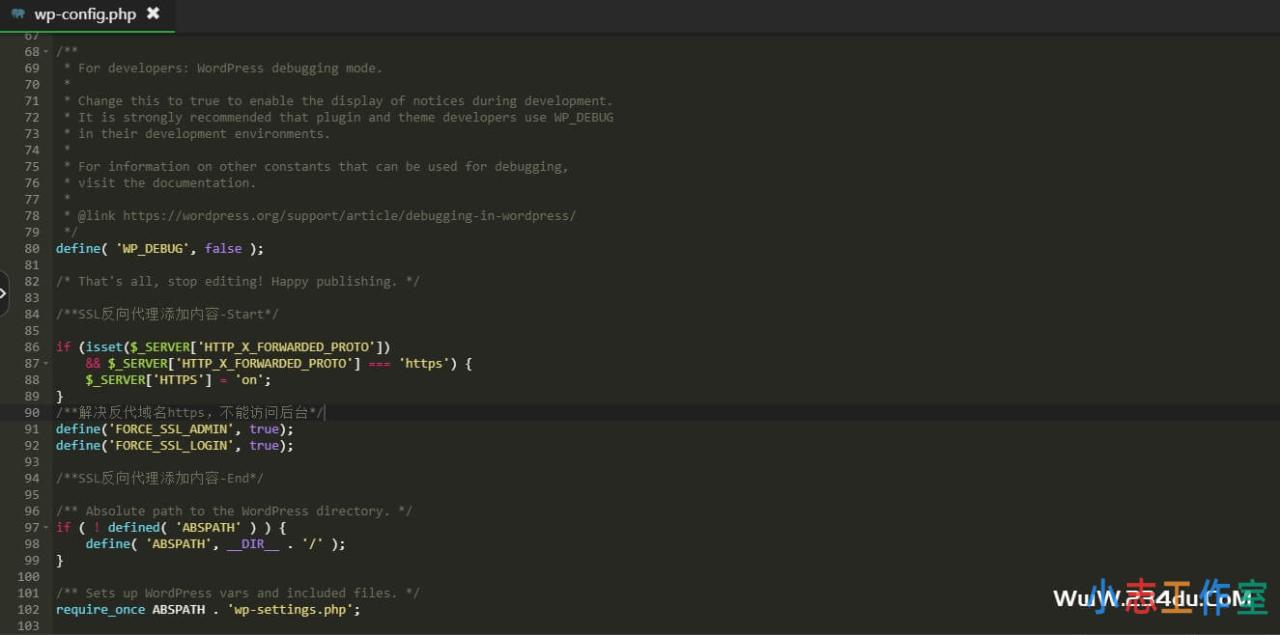
Task: Collapse the comment block at line 68
Action: pos(46,52)
